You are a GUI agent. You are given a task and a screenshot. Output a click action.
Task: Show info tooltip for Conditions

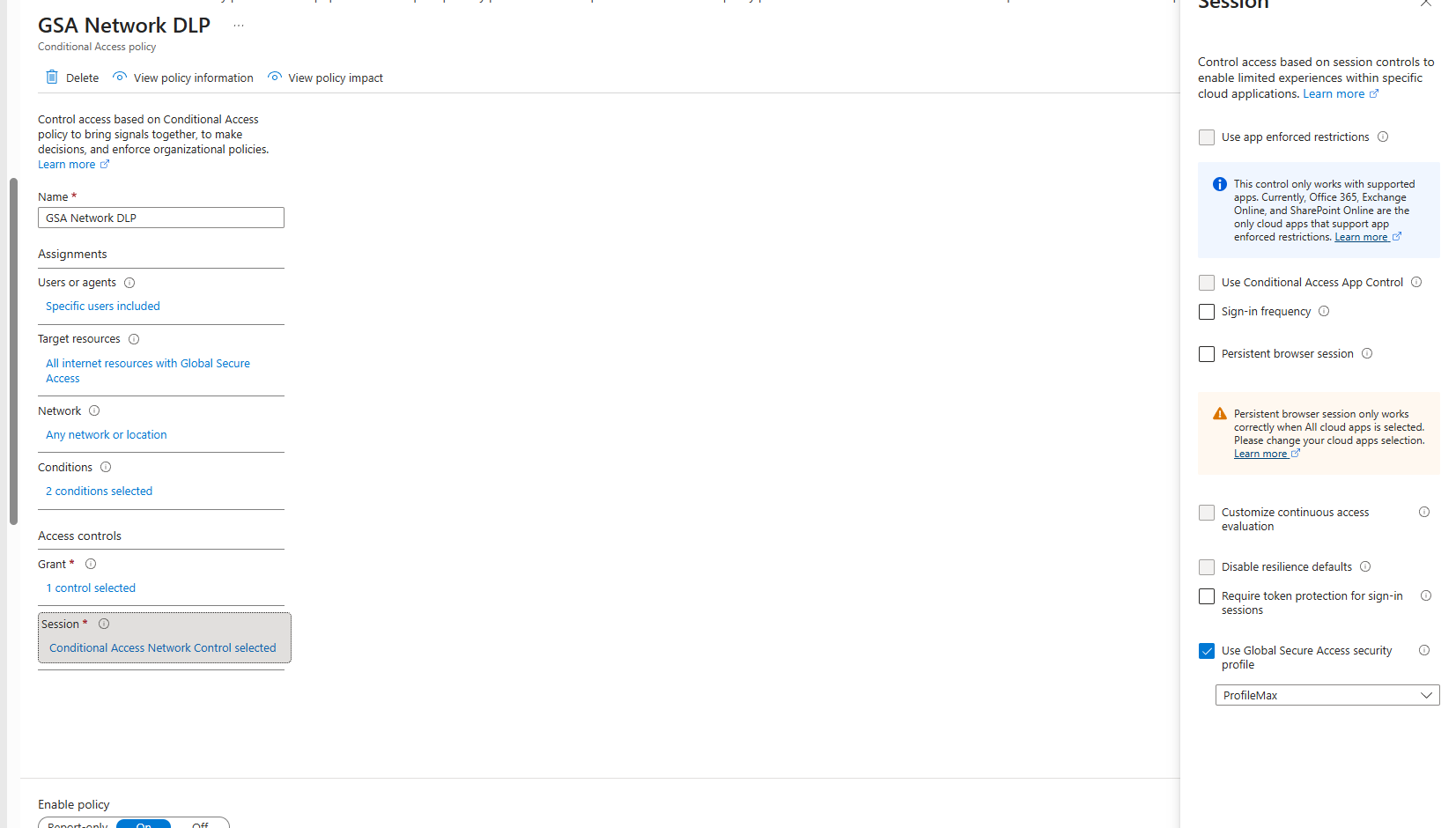[x=106, y=468]
